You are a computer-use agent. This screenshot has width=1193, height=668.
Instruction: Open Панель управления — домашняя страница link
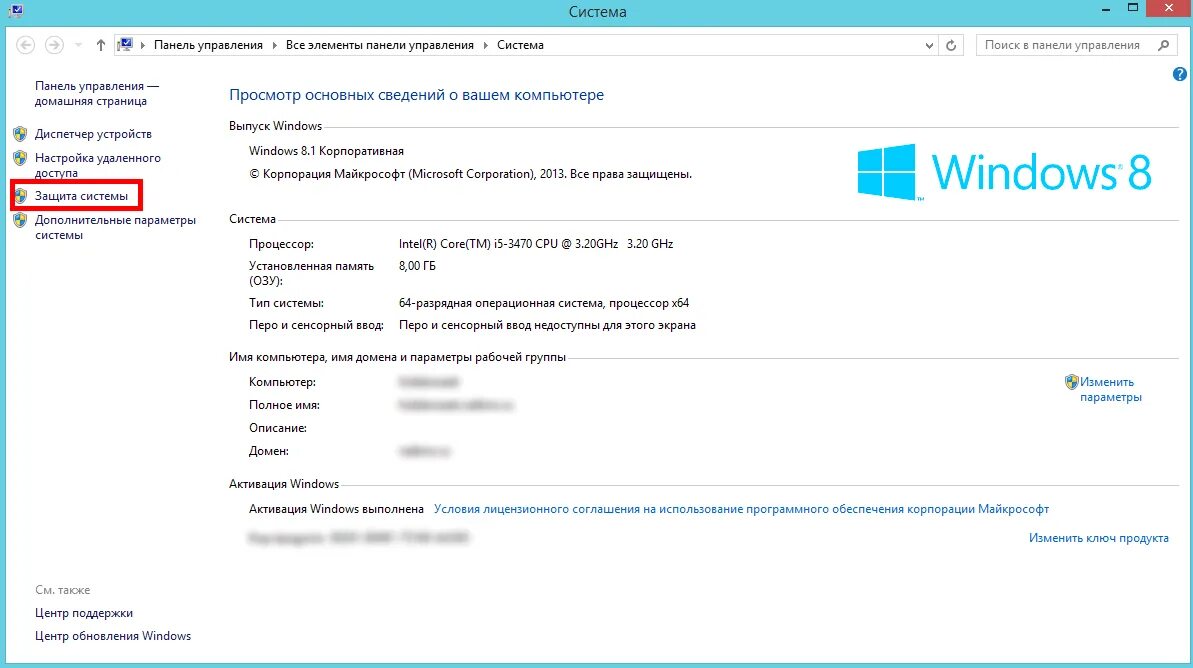pyautogui.click(x=97, y=94)
